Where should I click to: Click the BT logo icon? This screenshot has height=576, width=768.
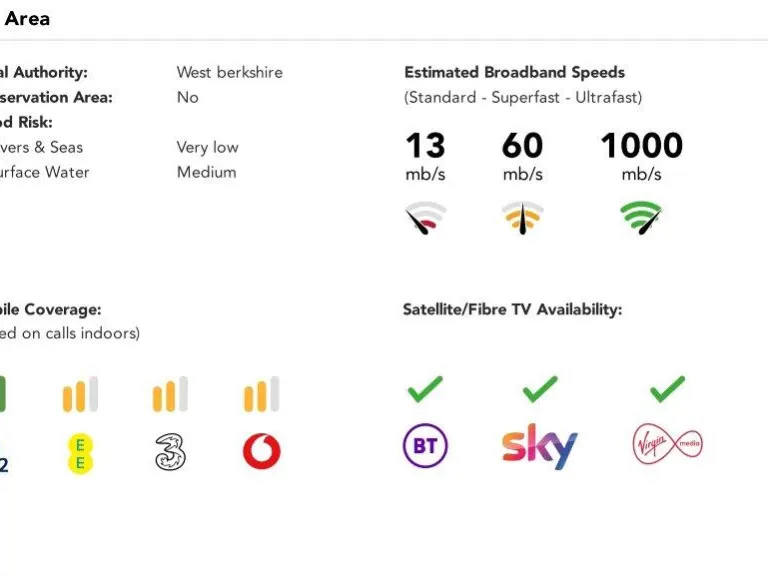(425, 446)
